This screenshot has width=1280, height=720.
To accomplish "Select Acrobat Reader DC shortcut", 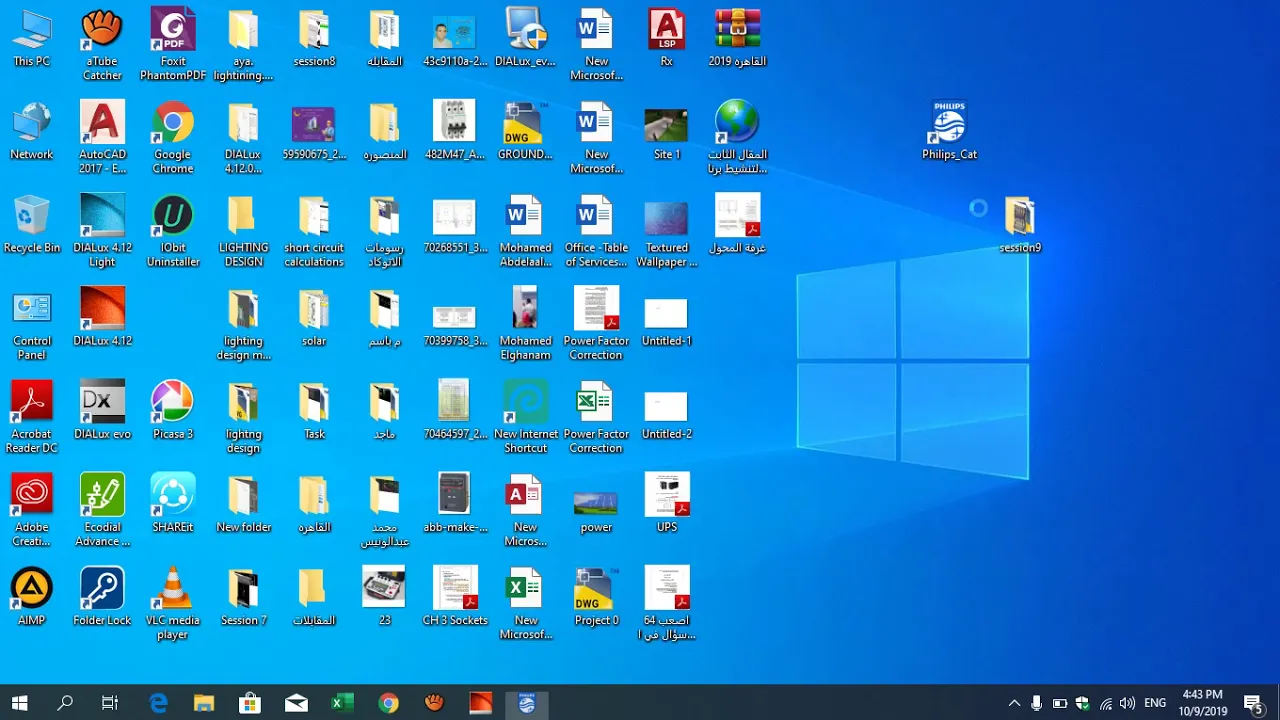I will 31,417.
